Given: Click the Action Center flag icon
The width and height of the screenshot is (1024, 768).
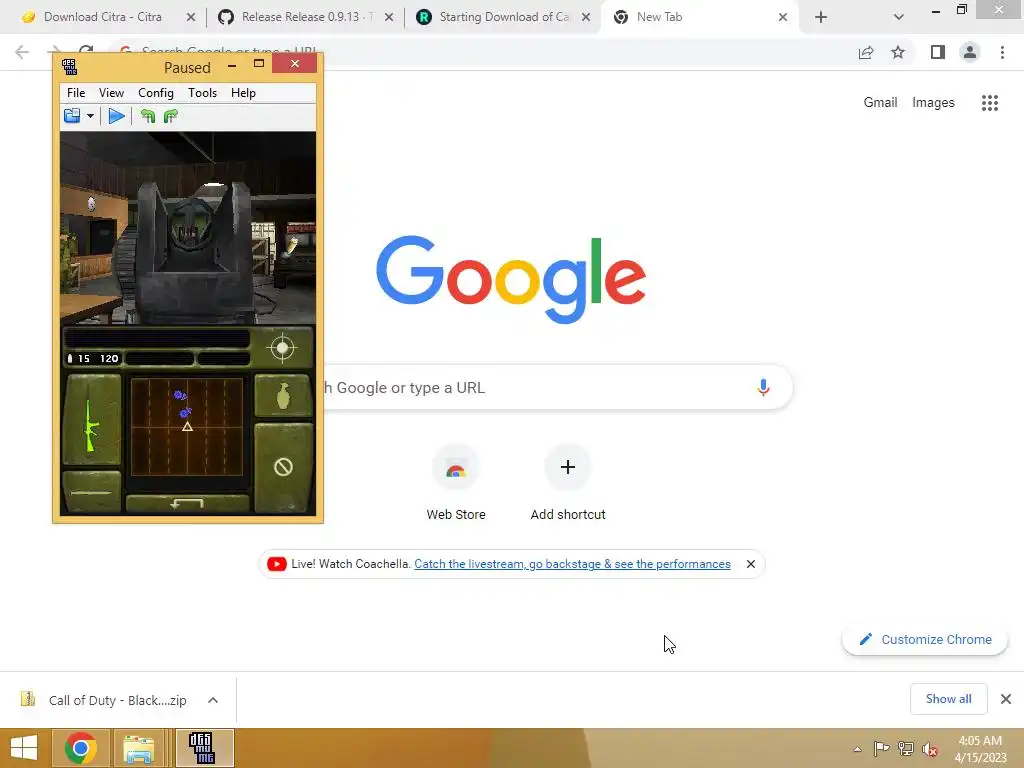Looking at the screenshot, I should 881,748.
